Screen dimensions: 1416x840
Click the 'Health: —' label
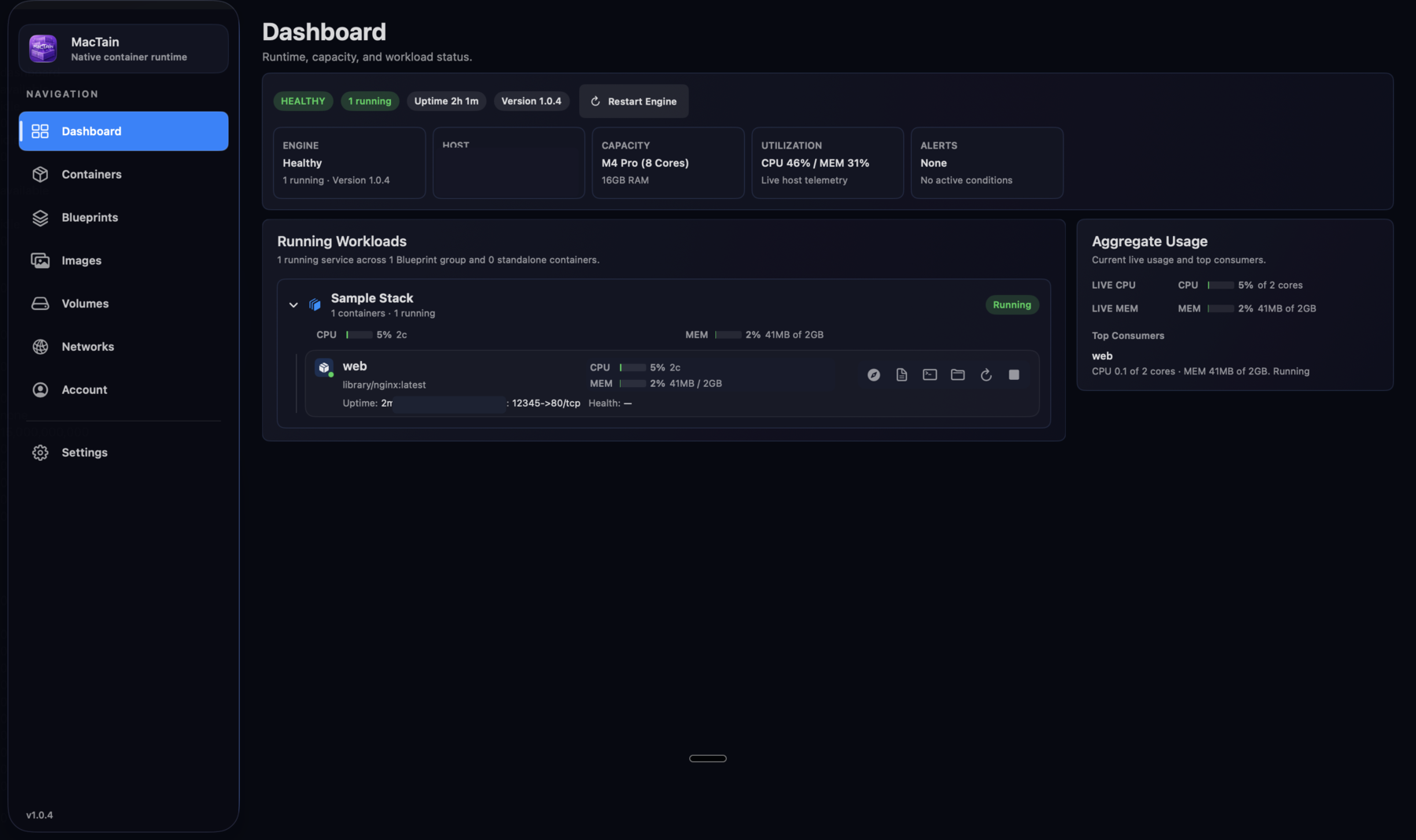[610, 403]
